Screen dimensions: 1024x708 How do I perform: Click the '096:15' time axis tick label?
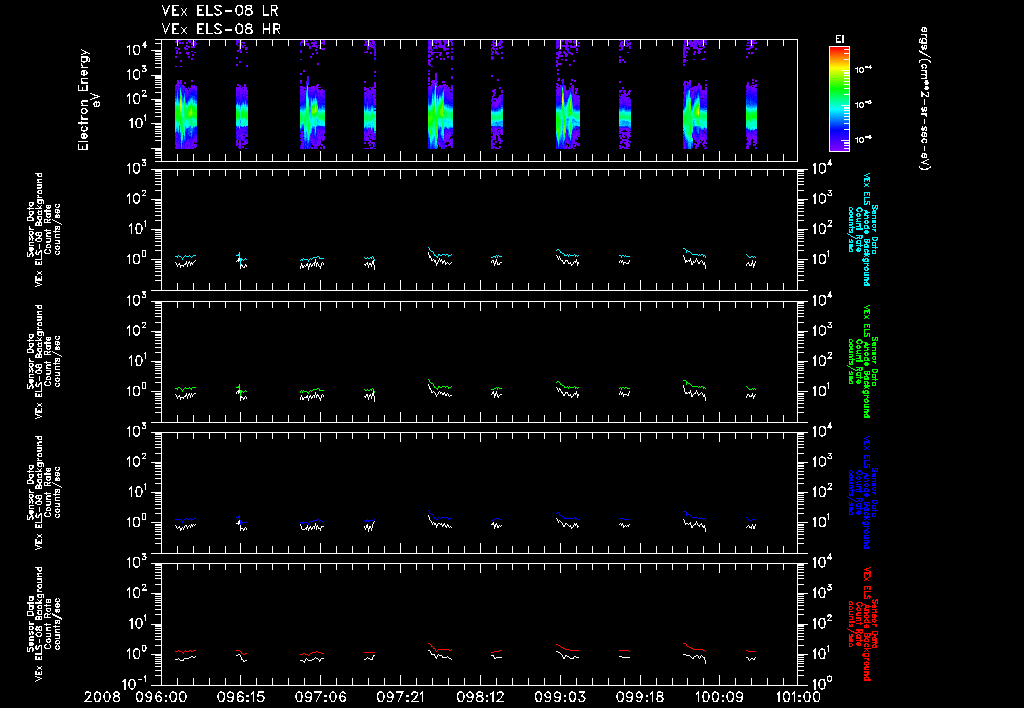click(x=240, y=698)
